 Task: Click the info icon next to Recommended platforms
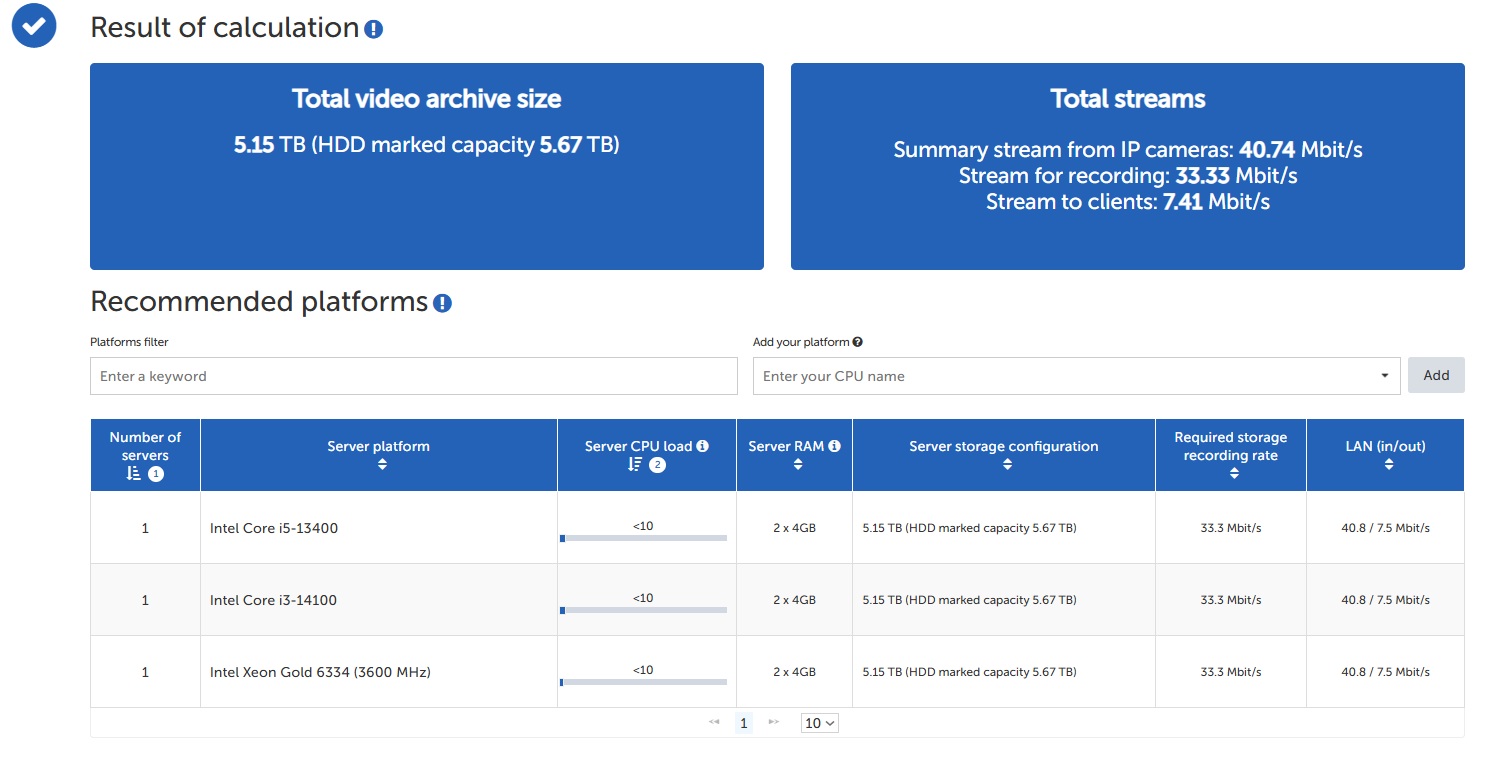click(x=442, y=303)
